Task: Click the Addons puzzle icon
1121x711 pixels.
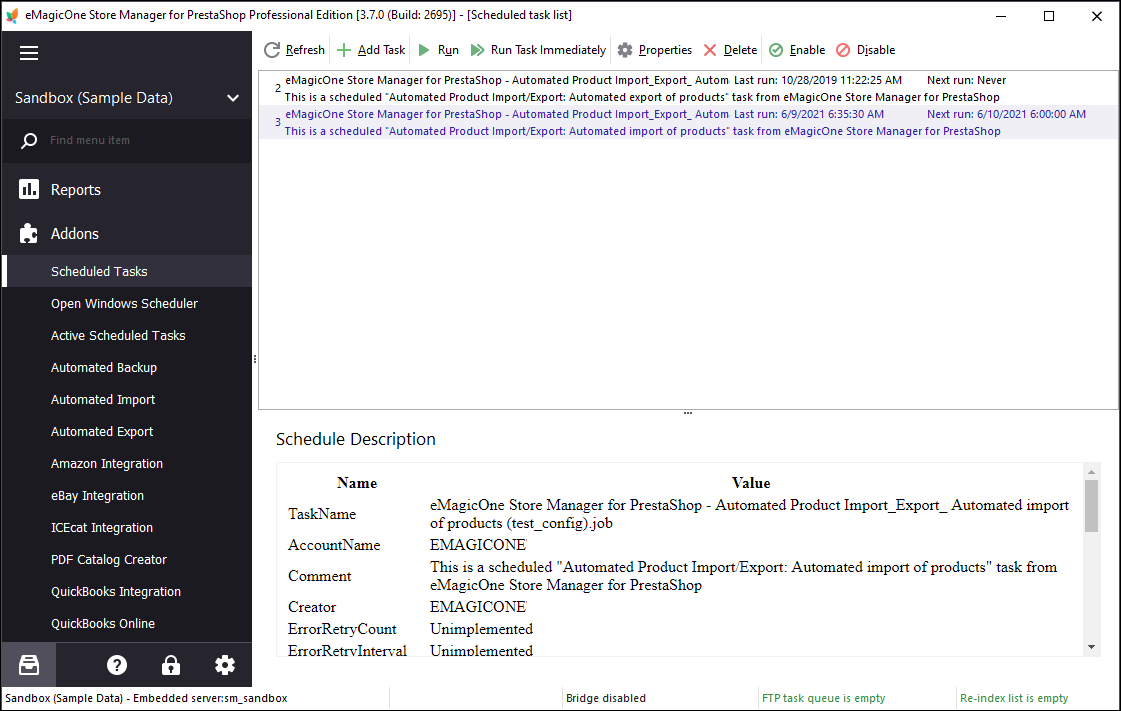Action: (29, 234)
